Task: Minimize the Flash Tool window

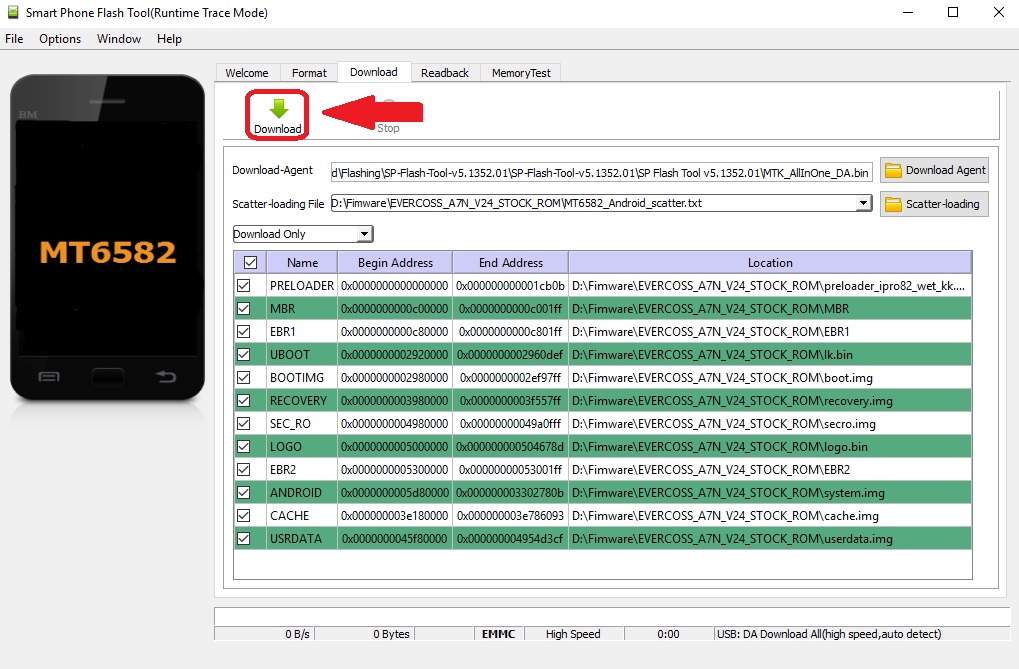Action: click(908, 12)
